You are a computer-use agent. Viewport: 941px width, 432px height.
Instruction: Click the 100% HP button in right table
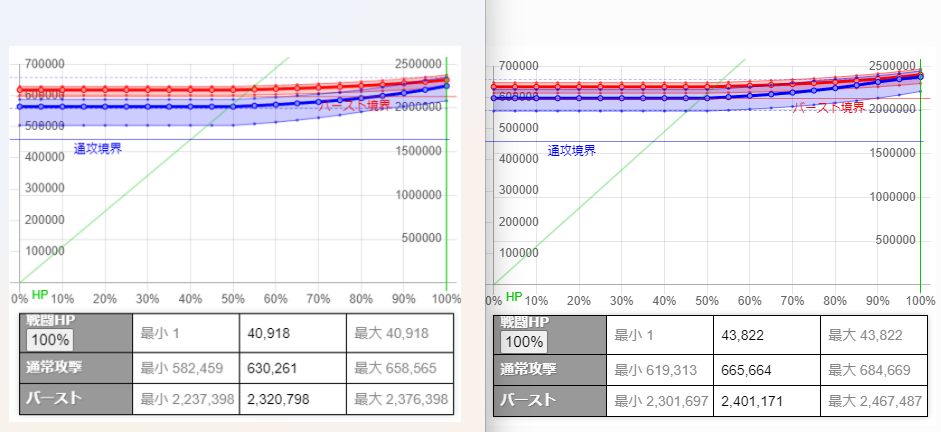click(523, 341)
